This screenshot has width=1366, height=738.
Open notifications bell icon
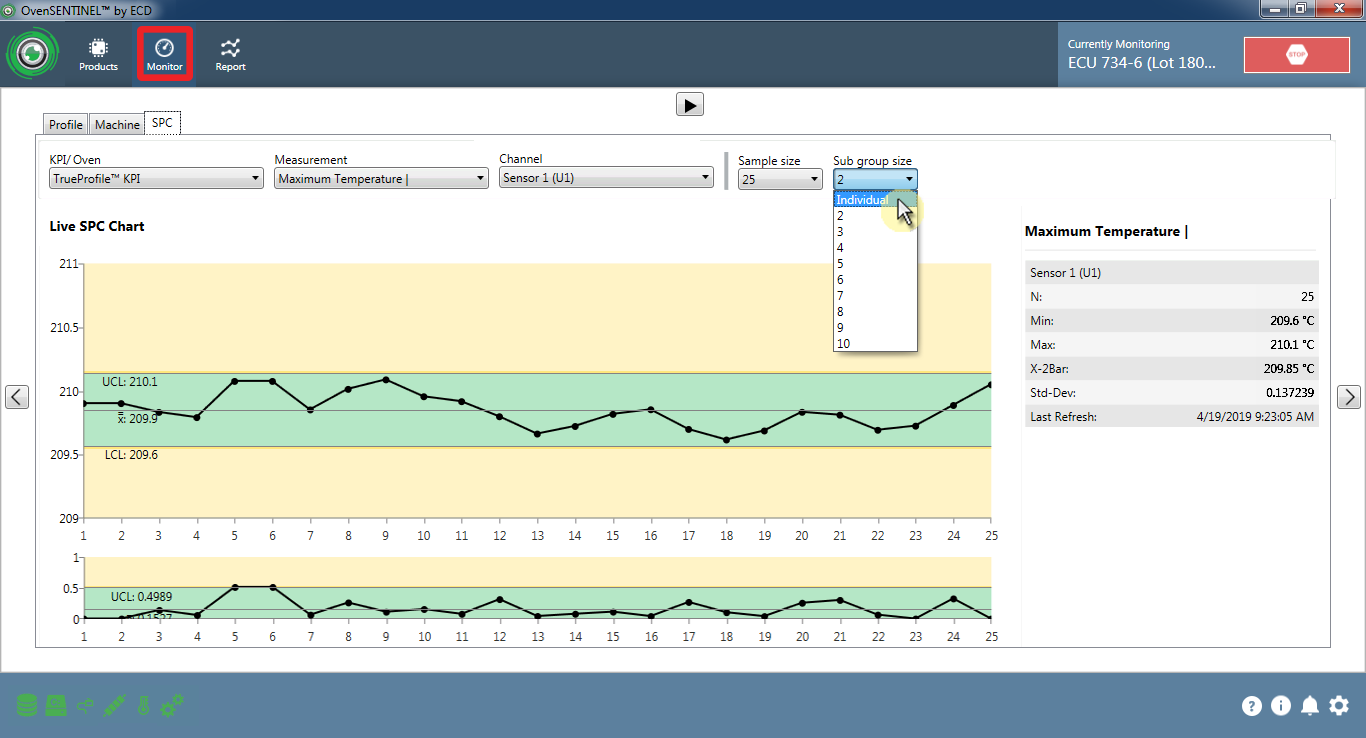pyautogui.click(x=1310, y=706)
